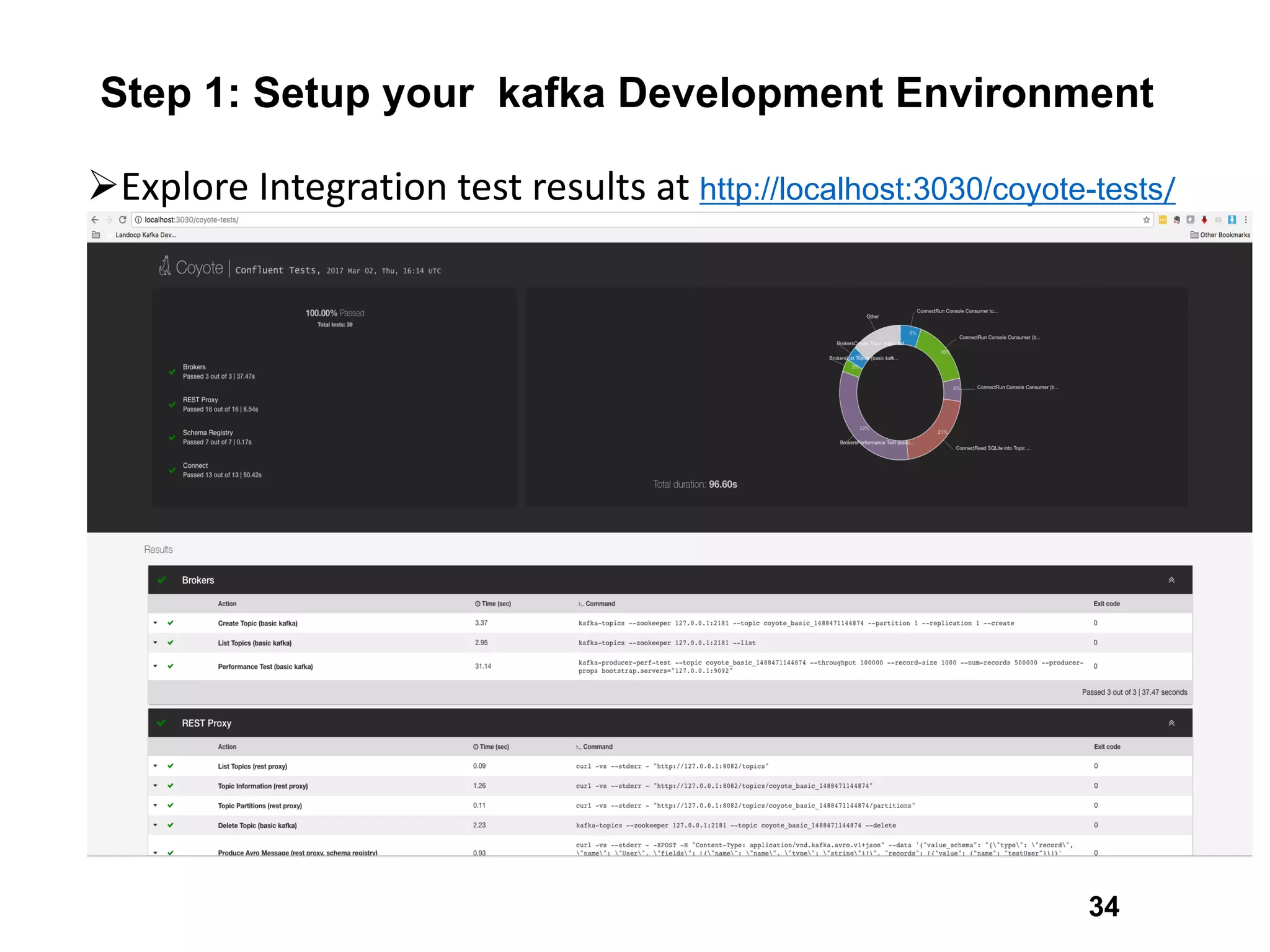Click the 'Confluent Tests' header text
The image size is (1270, 952).
coord(277,270)
